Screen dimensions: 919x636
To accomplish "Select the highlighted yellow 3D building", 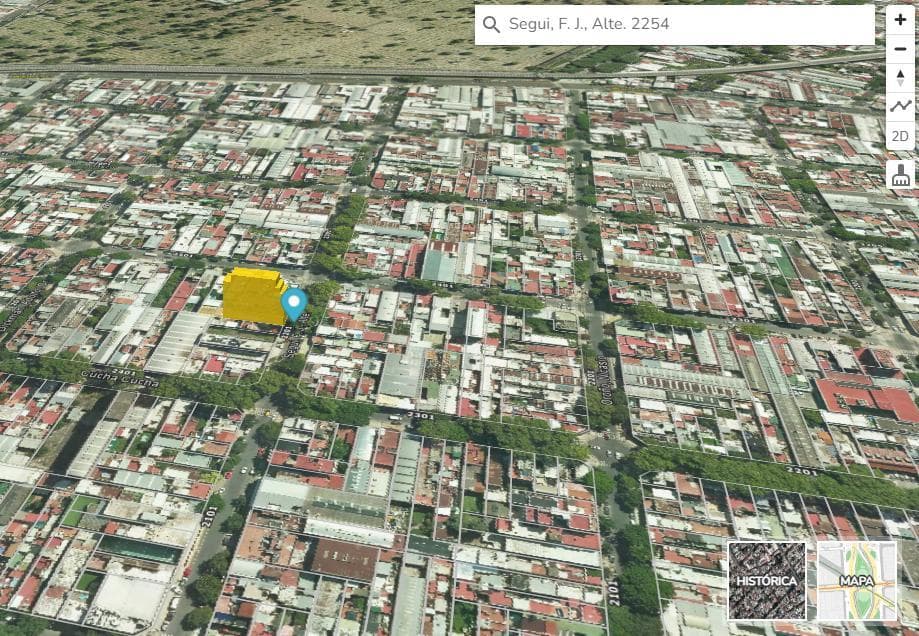I will click(x=252, y=296).
